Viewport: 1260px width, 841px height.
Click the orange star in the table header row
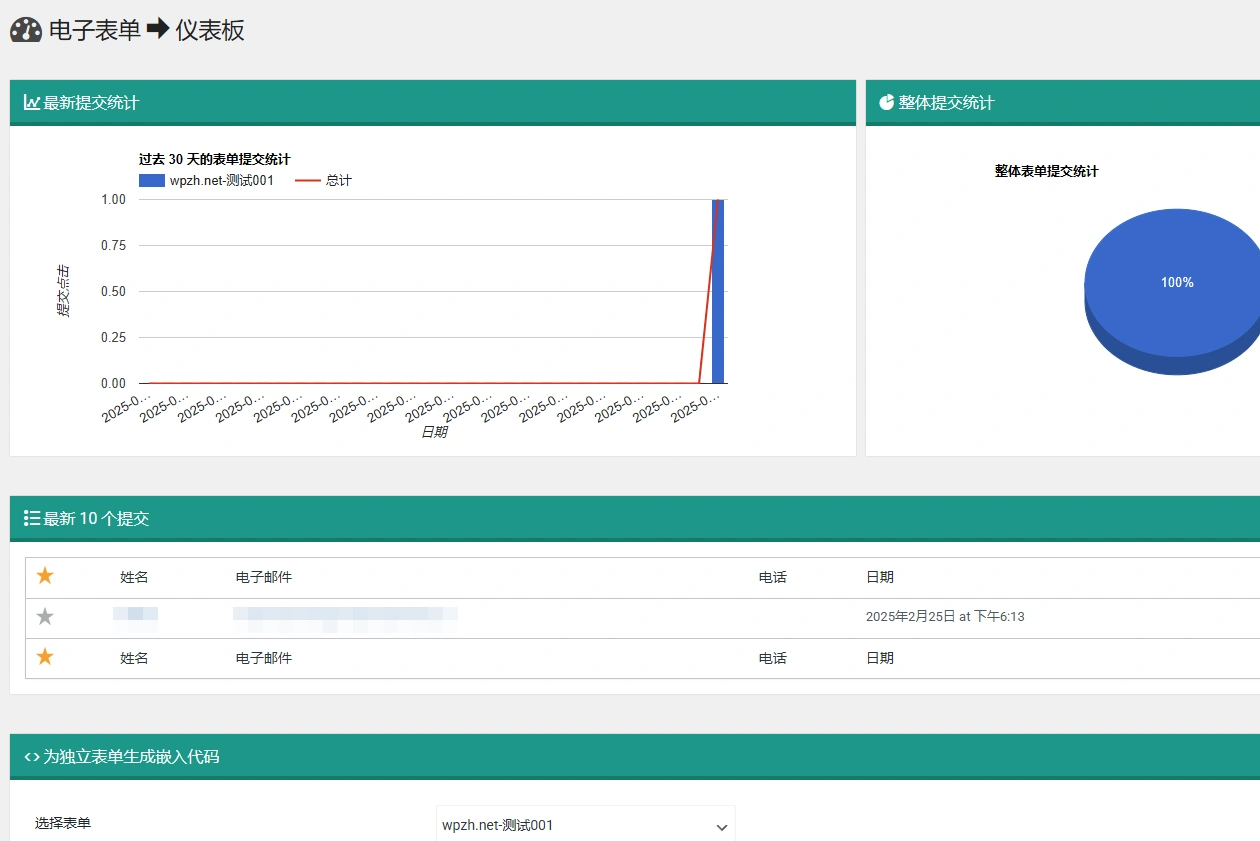(44, 577)
